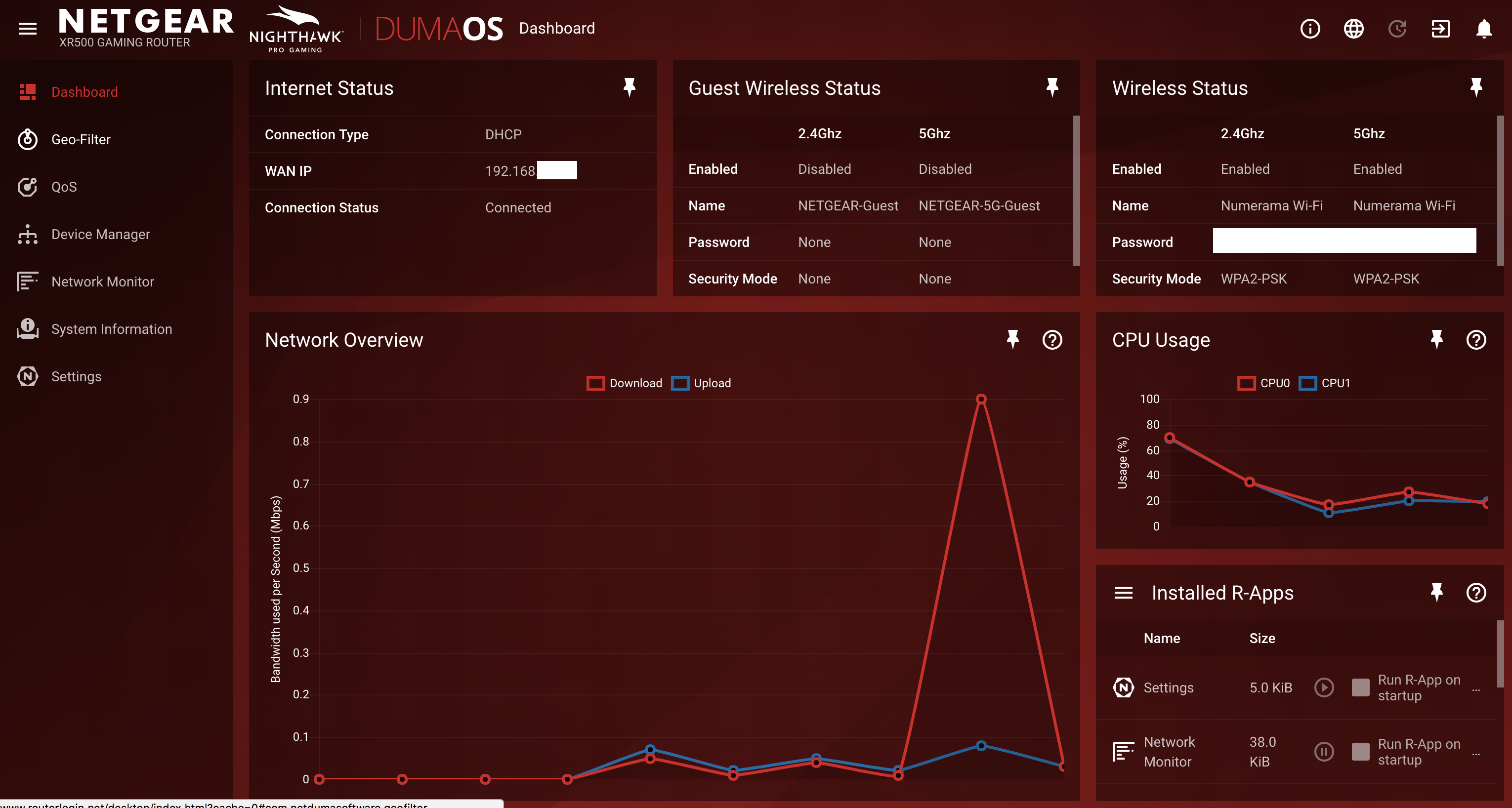Image resolution: width=1512 pixels, height=808 pixels.
Task: Toggle CPU0 series in CPU Usage legend
Action: click(1263, 383)
